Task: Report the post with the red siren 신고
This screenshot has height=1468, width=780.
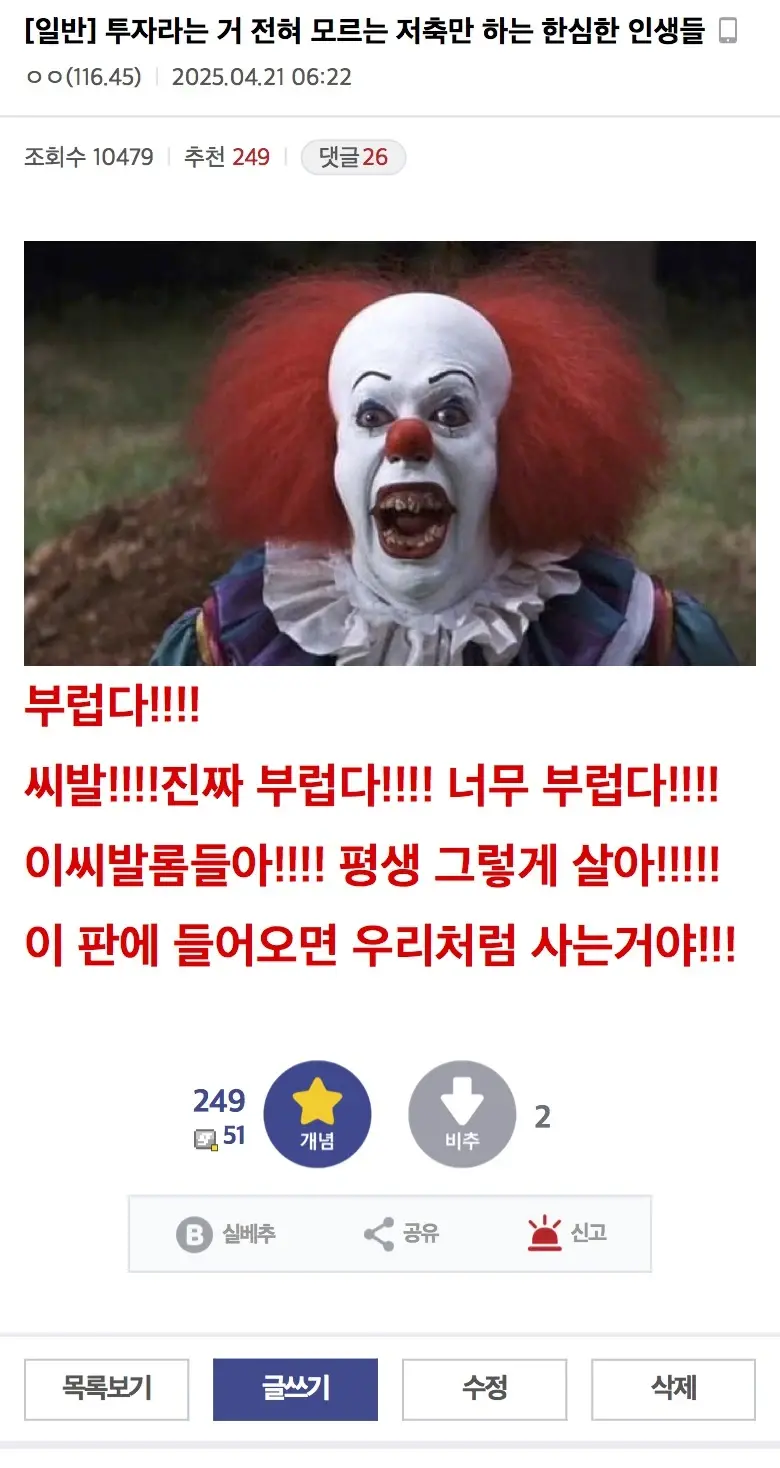Action: pyautogui.click(x=545, y=1234)
